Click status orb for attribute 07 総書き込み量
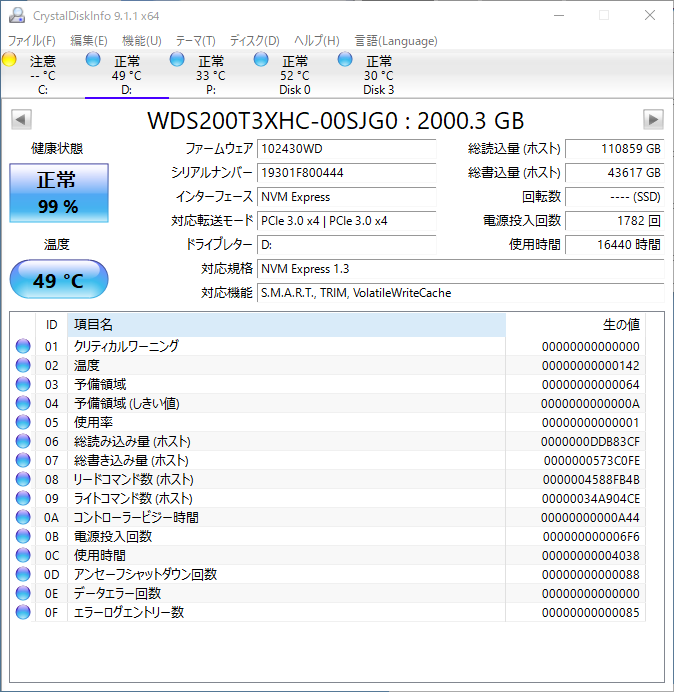This screenshot has height=692, width=674. [23, 460]
